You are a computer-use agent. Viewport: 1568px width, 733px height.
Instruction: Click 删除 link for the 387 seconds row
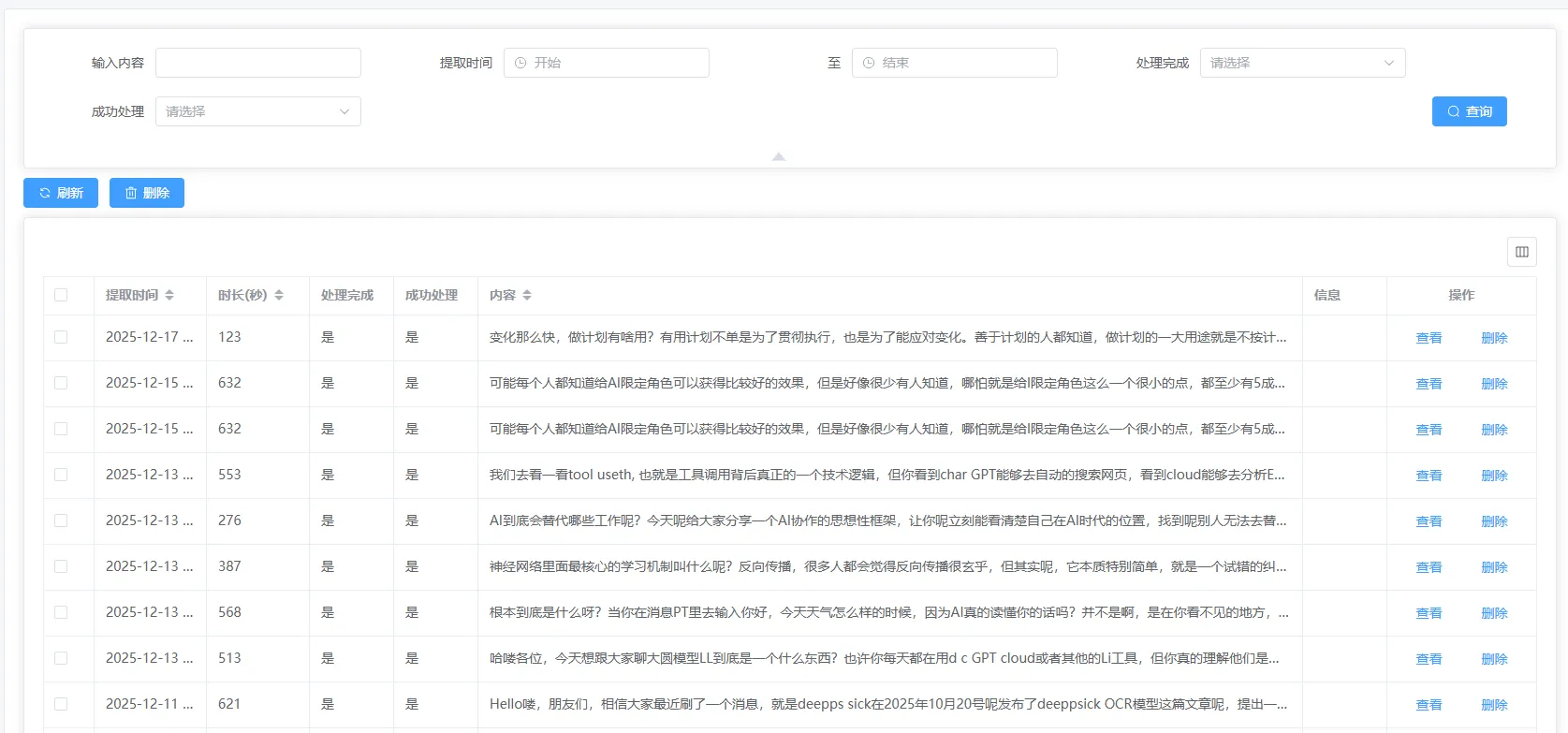pos(1494,567)
